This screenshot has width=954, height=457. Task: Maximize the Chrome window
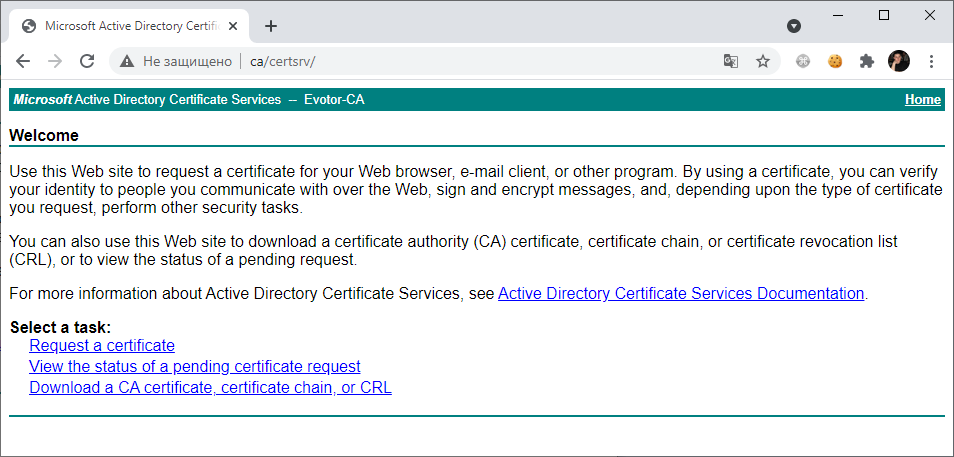884,16
